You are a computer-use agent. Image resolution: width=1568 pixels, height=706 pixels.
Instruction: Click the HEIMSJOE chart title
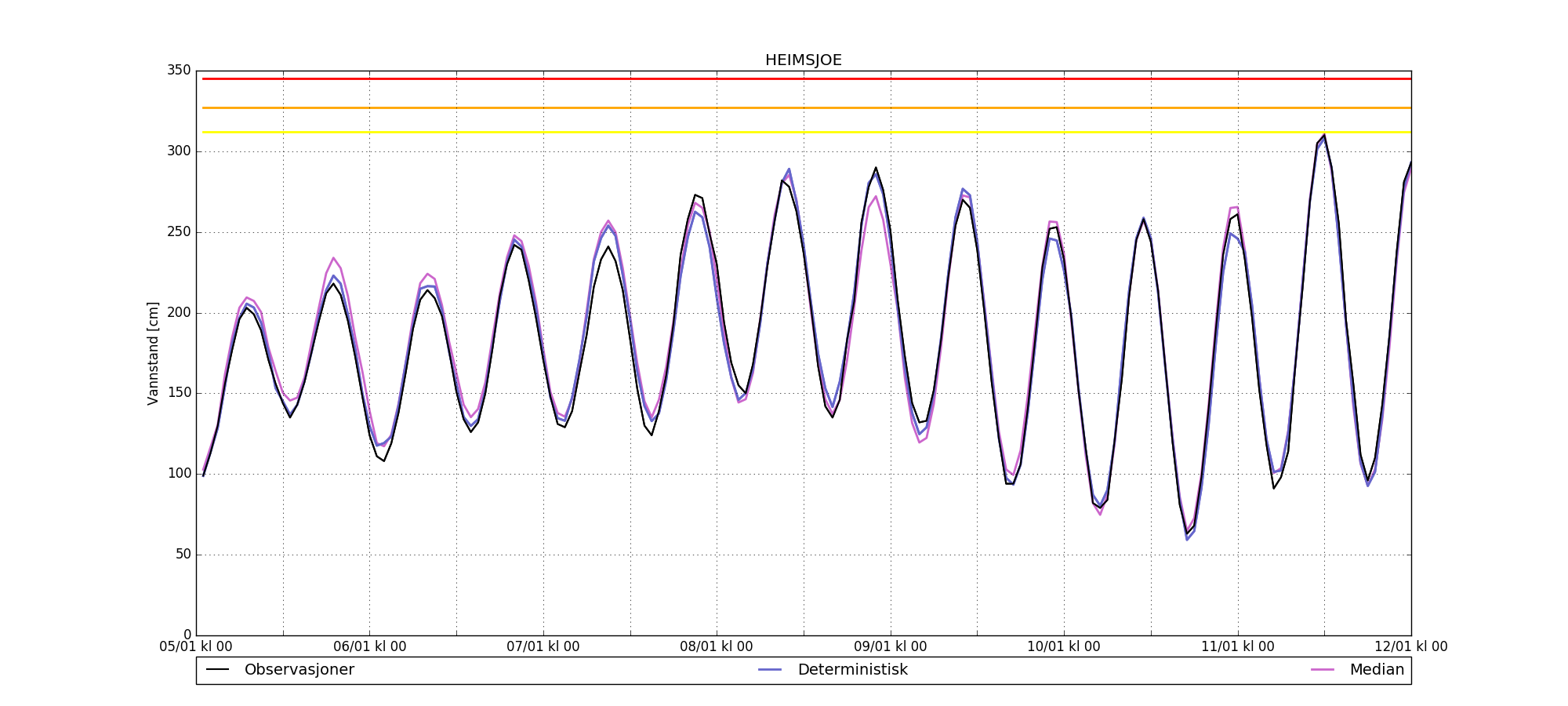pyautogui.click(x=804, y=60)
